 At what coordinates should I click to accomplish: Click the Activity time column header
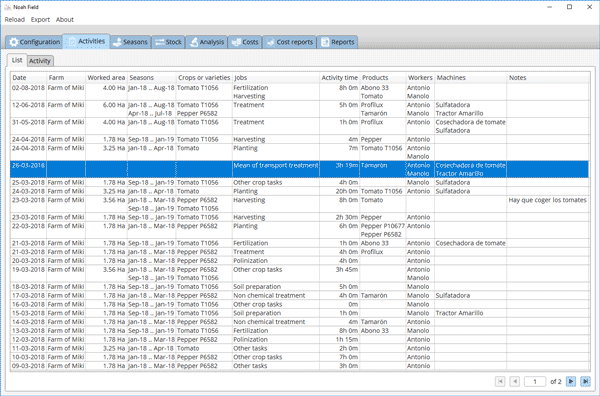[339, 78]
